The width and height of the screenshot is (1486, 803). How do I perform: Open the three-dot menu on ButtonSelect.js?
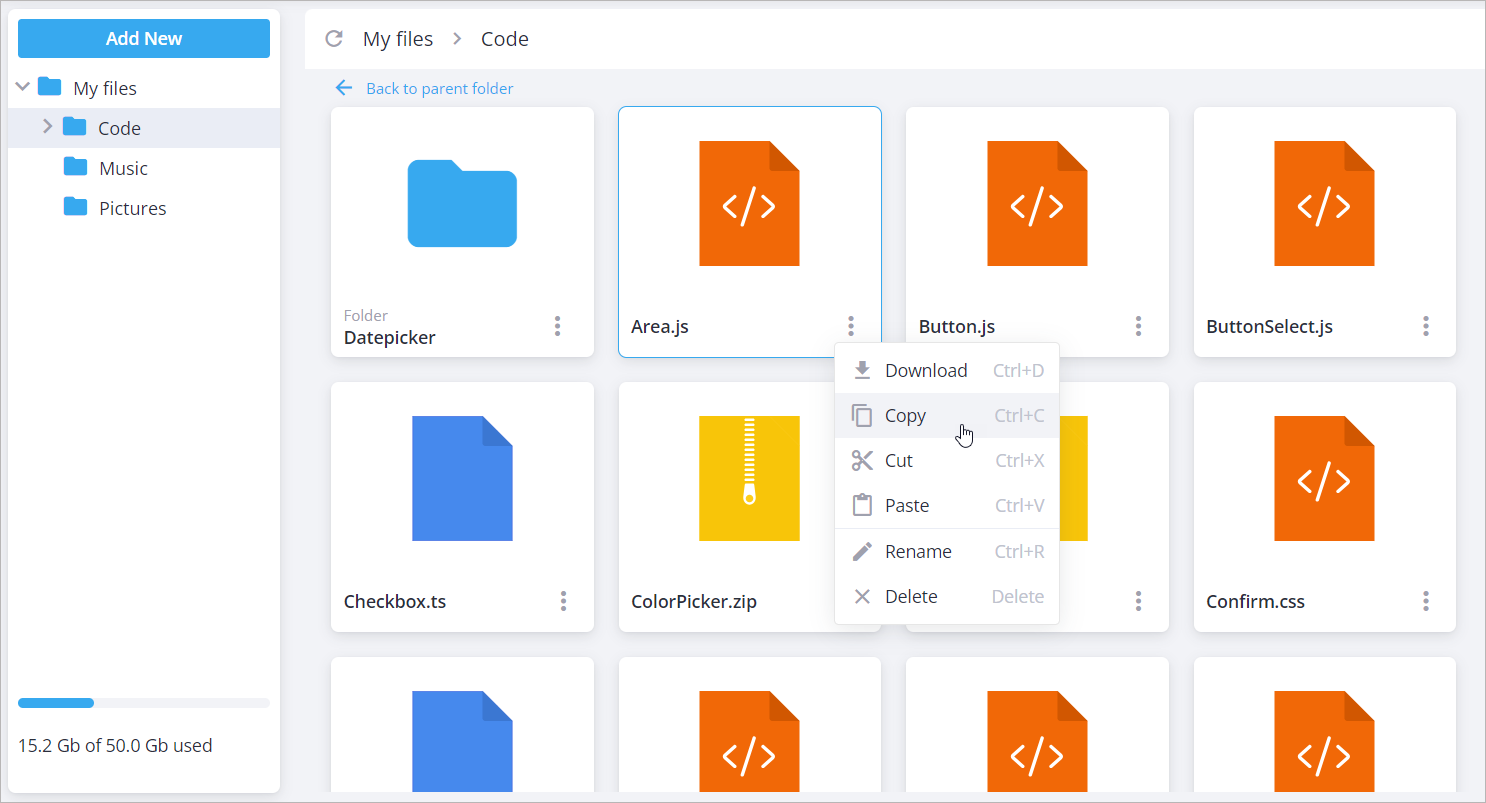[1426, 326]
